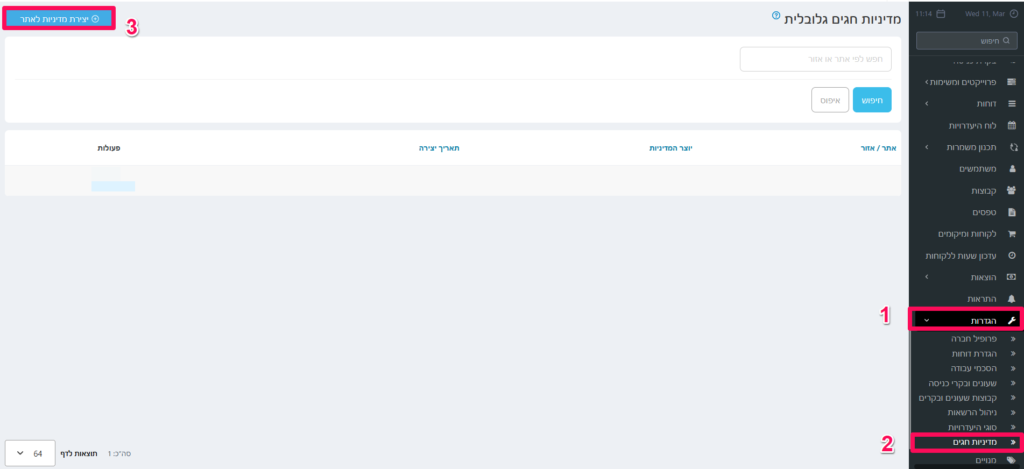Open the התראות bell icon

[1011, 299]
